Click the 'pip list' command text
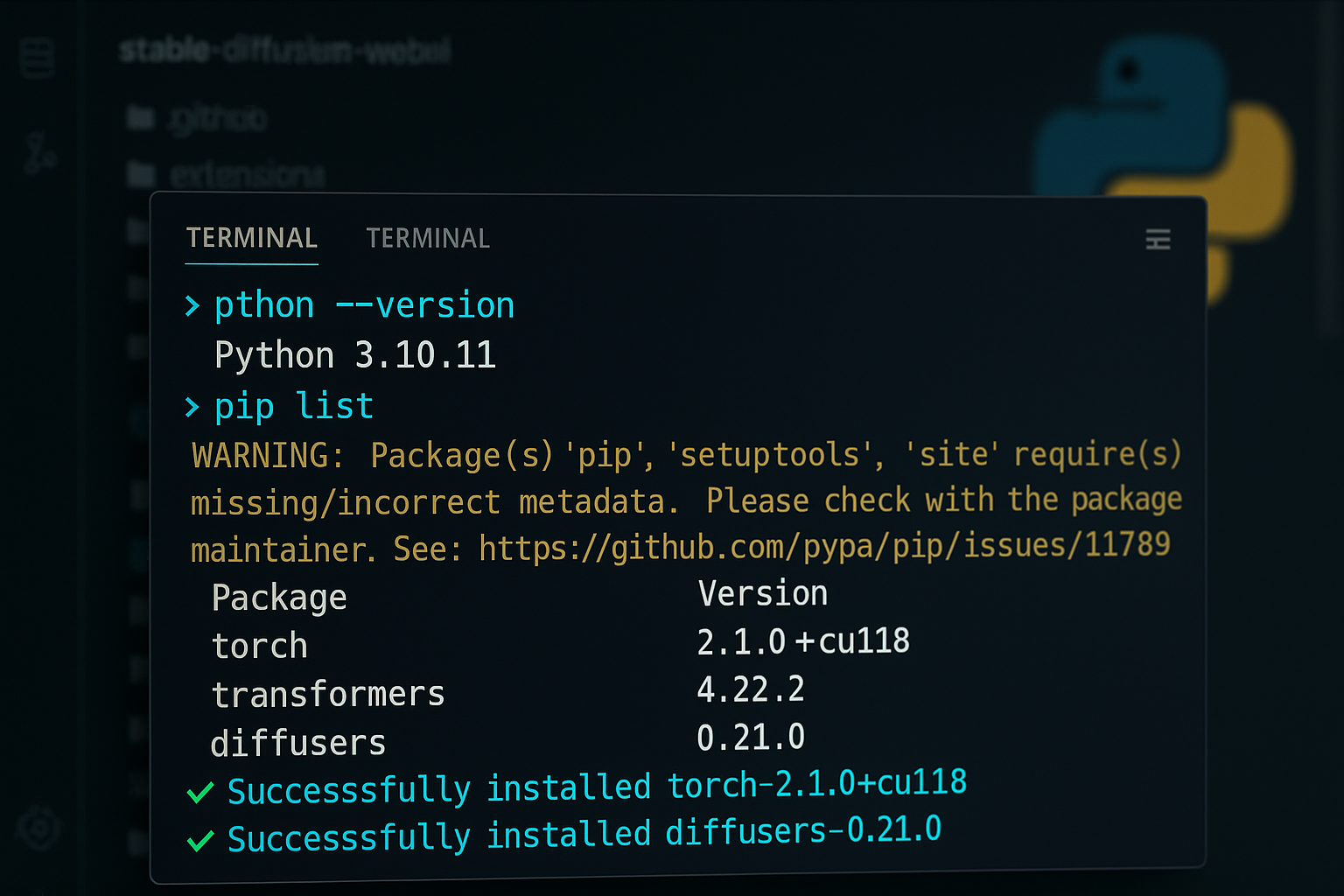This screenshot has height=896, width=1344. coord(294,407)
